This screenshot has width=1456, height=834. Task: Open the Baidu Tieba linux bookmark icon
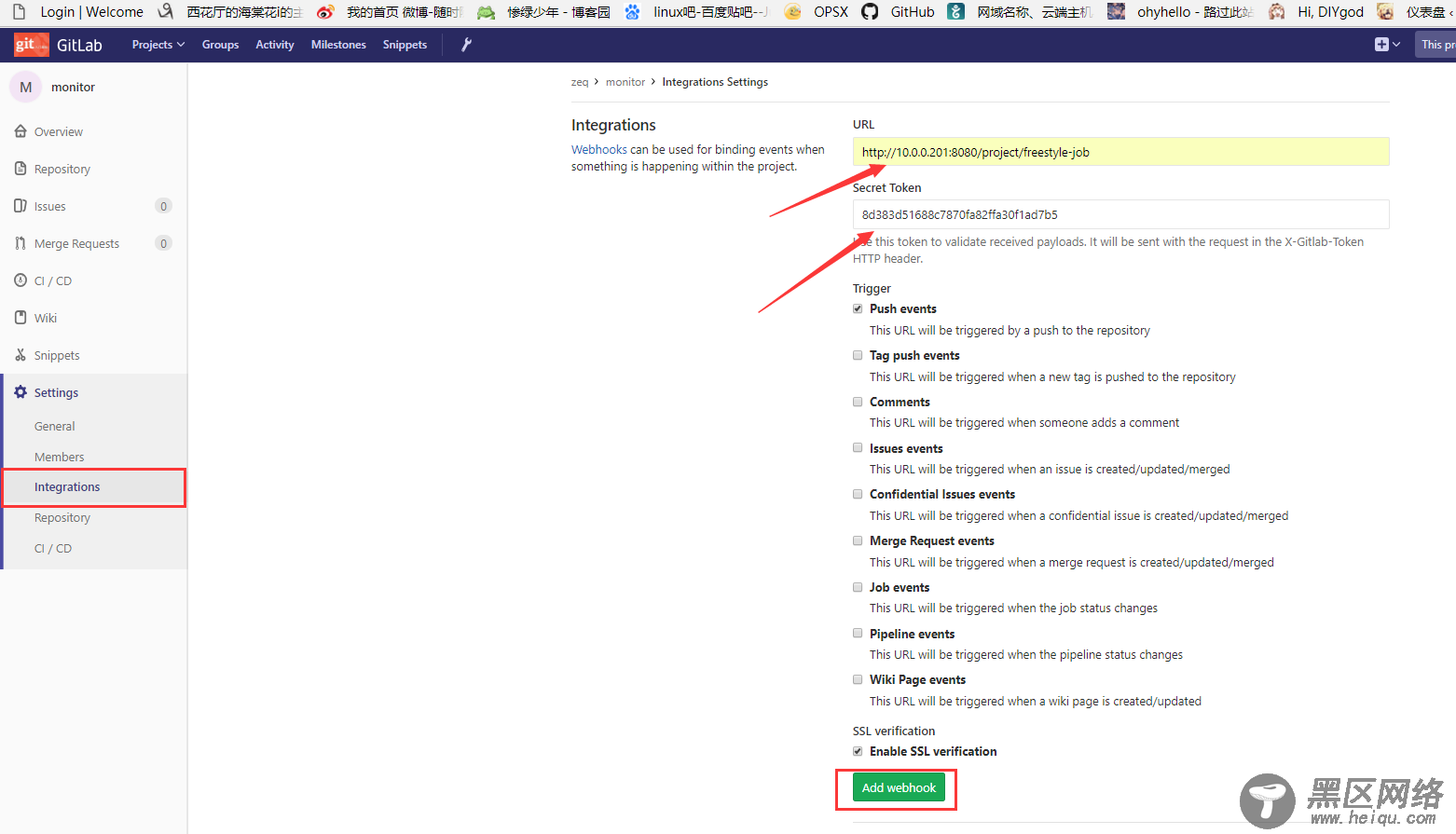tap(632, 11)
